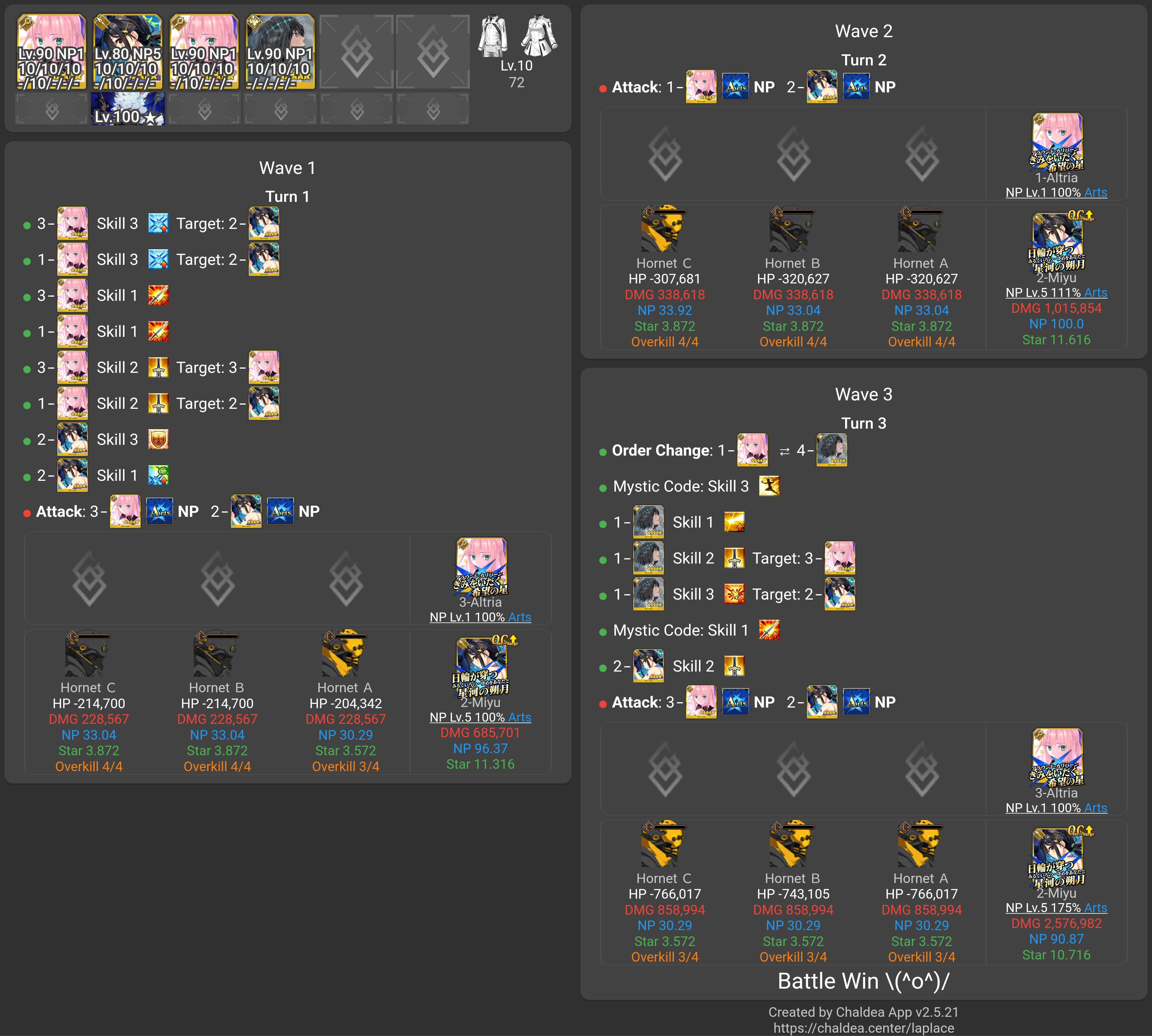Screen dimensions: 1152x1036
Task: Click Mystic Code Skill 1 icon in Wave 3
Action: pos(769,630)
